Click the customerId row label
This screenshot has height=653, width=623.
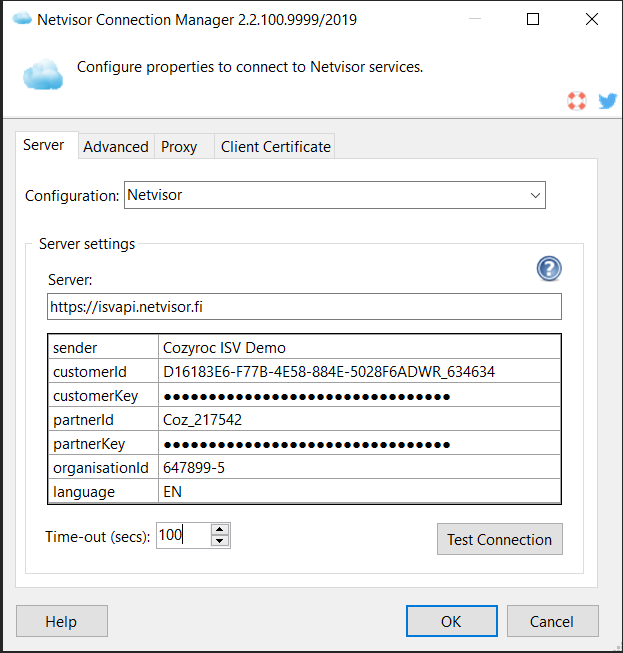(103, 371)
